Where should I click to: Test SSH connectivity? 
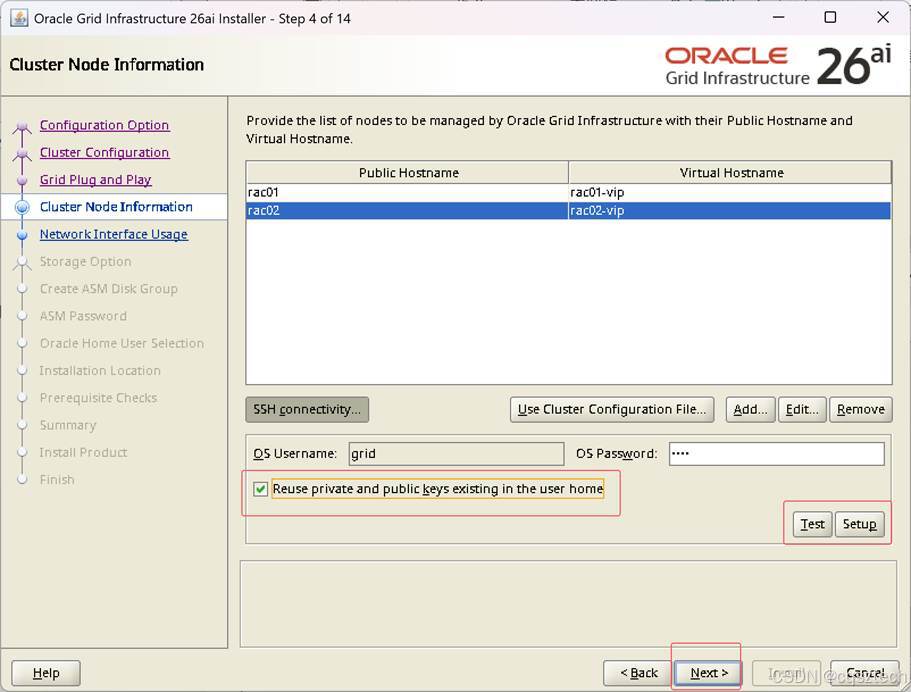(x=812, y=524)
